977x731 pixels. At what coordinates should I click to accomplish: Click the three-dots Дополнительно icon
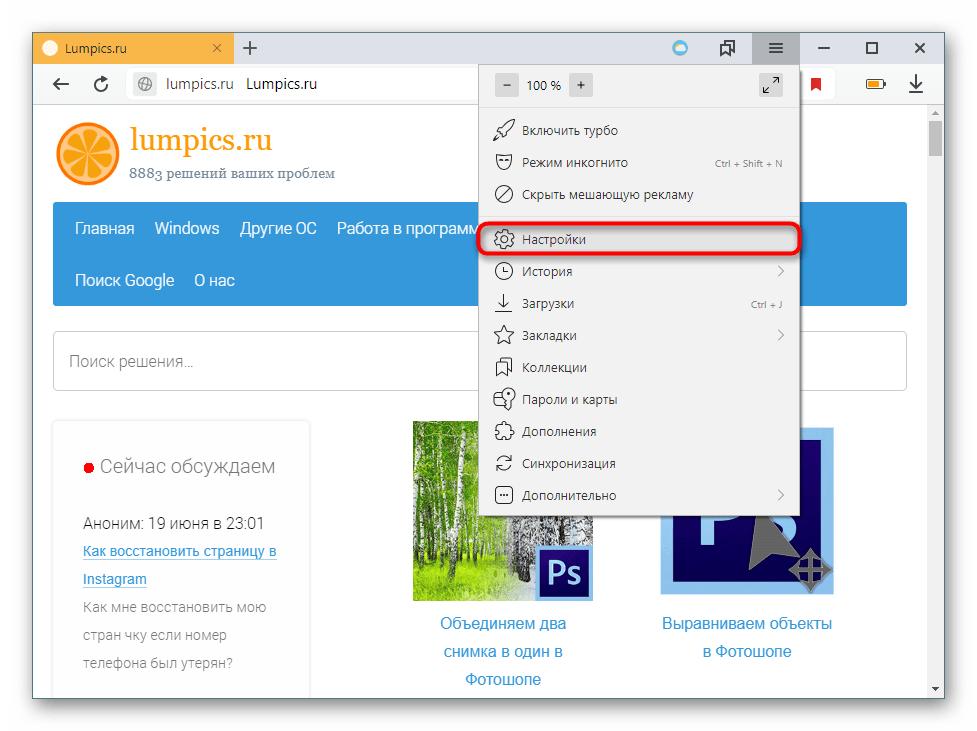[503, 495]
